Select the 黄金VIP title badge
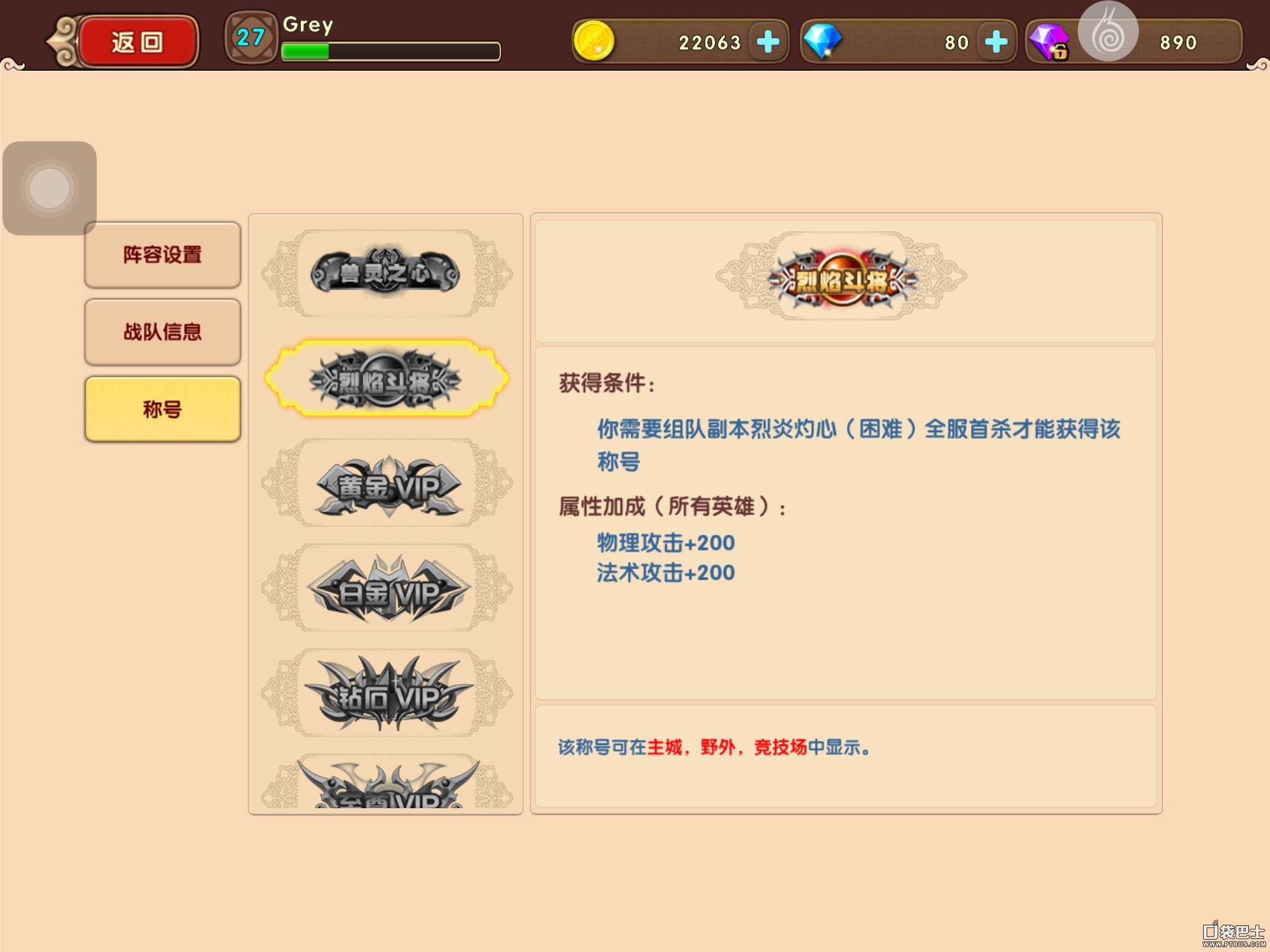The image size is (1270, 952). click(x=386, y=483)
